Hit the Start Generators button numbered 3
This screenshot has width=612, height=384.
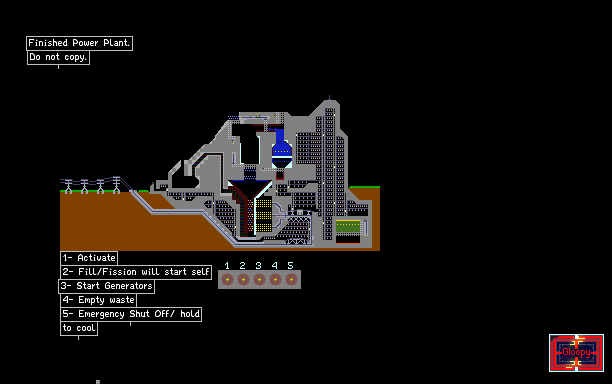click(x=260, y=279)
